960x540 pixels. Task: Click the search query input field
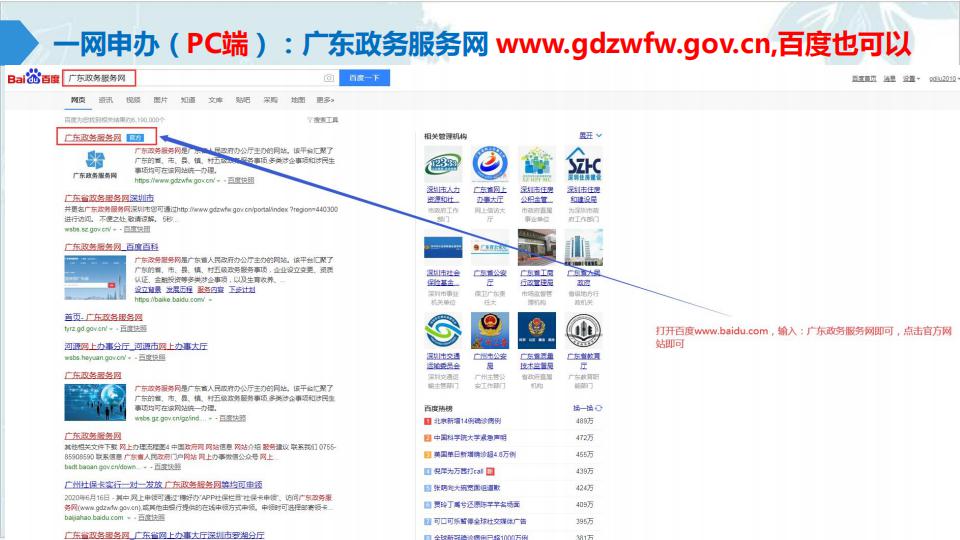[x=200, y=78]
